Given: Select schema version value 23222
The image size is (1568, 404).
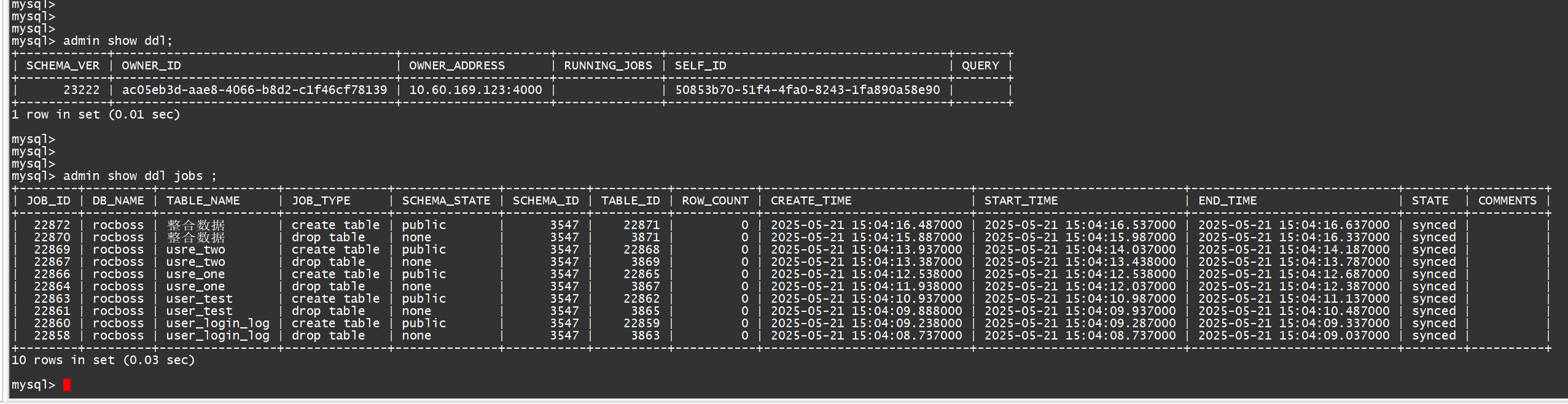Looking at the screenshot, I should pyautogui.click(x=81, y=90).
